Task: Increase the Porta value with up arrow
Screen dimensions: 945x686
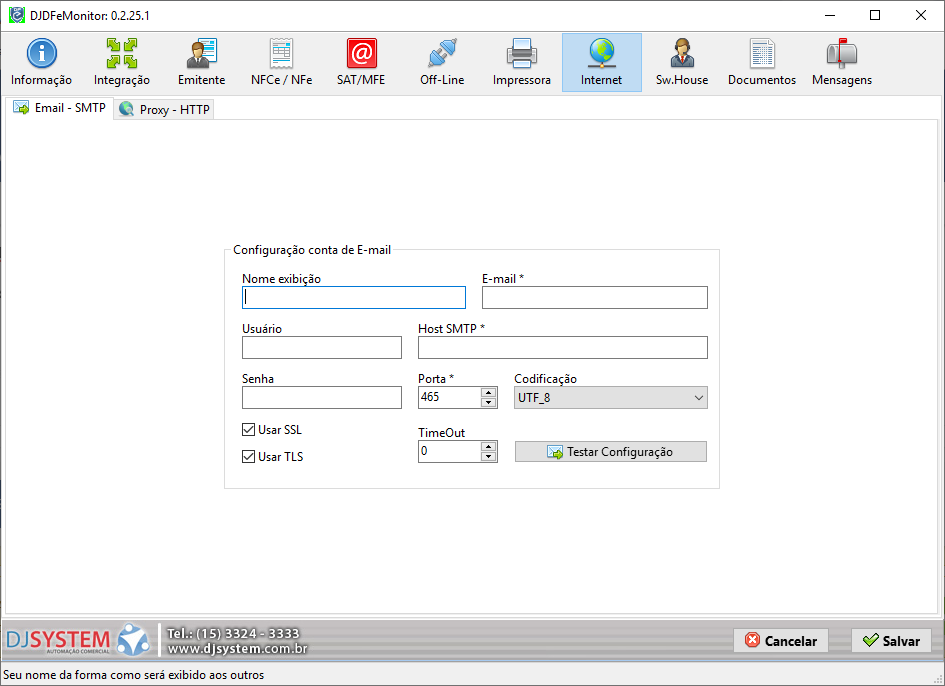Action: 489,393
